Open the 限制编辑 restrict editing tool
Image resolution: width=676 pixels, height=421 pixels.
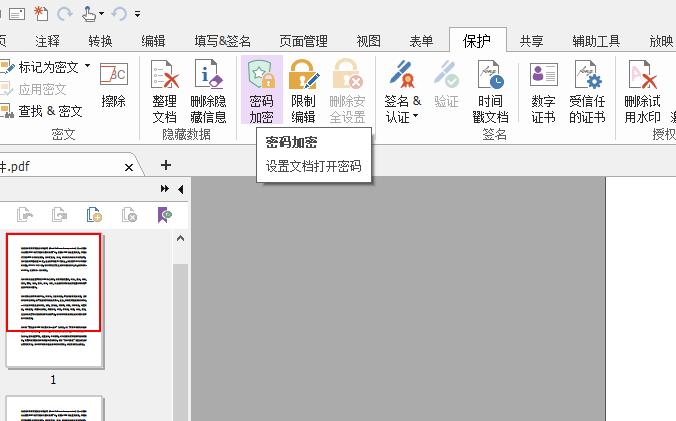pyautogui.click(x=303, y=90)
